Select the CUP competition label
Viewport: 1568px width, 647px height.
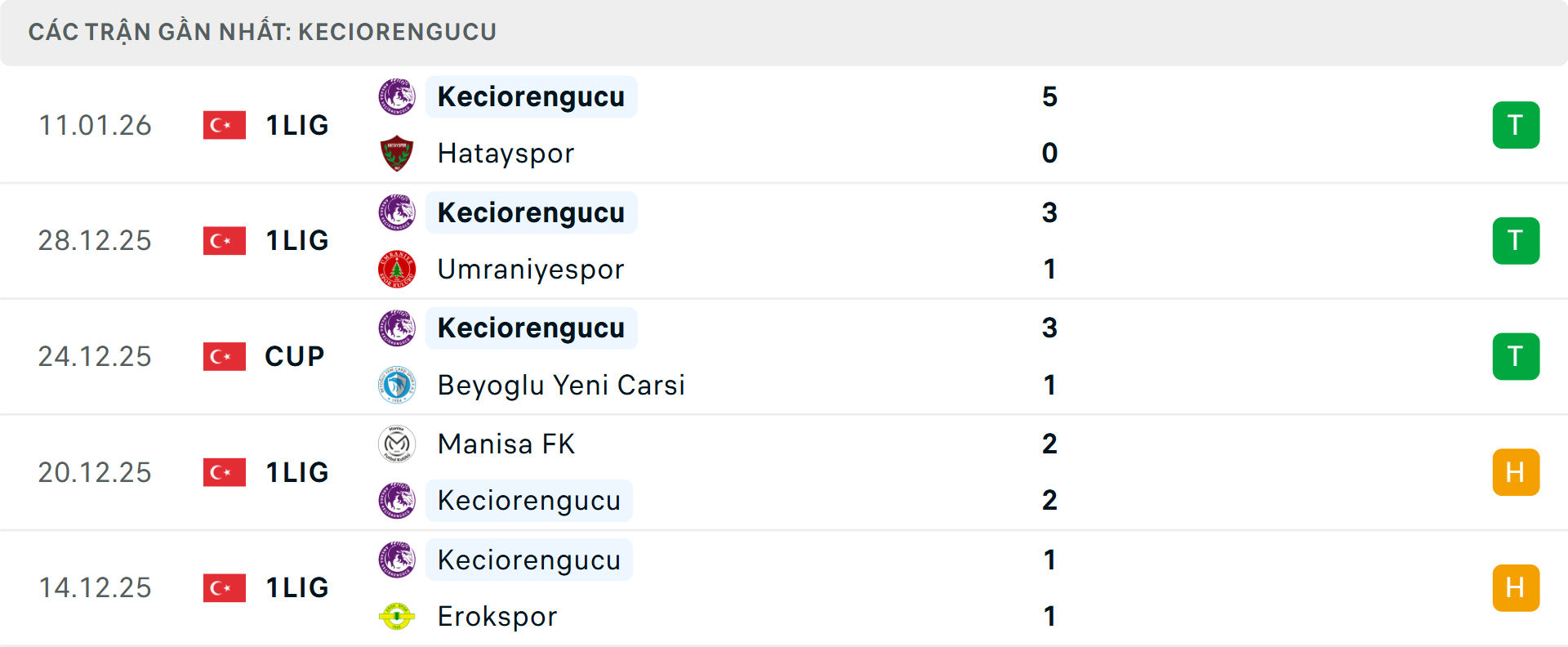click(x=295, y=356)
